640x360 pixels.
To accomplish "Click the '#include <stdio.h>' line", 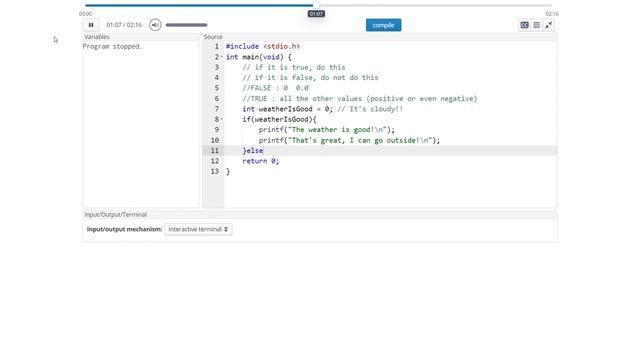I will coord(263,47).
